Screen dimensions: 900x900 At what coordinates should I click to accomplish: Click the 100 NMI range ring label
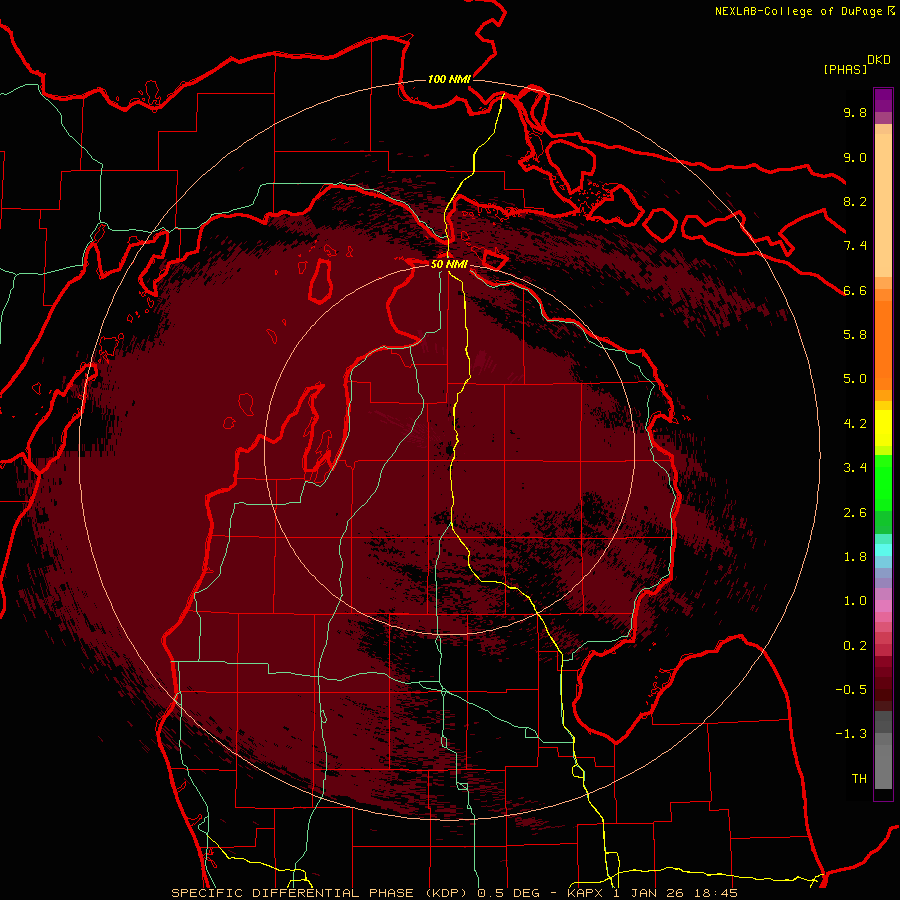pyautogui.click(x=449, y=79)
